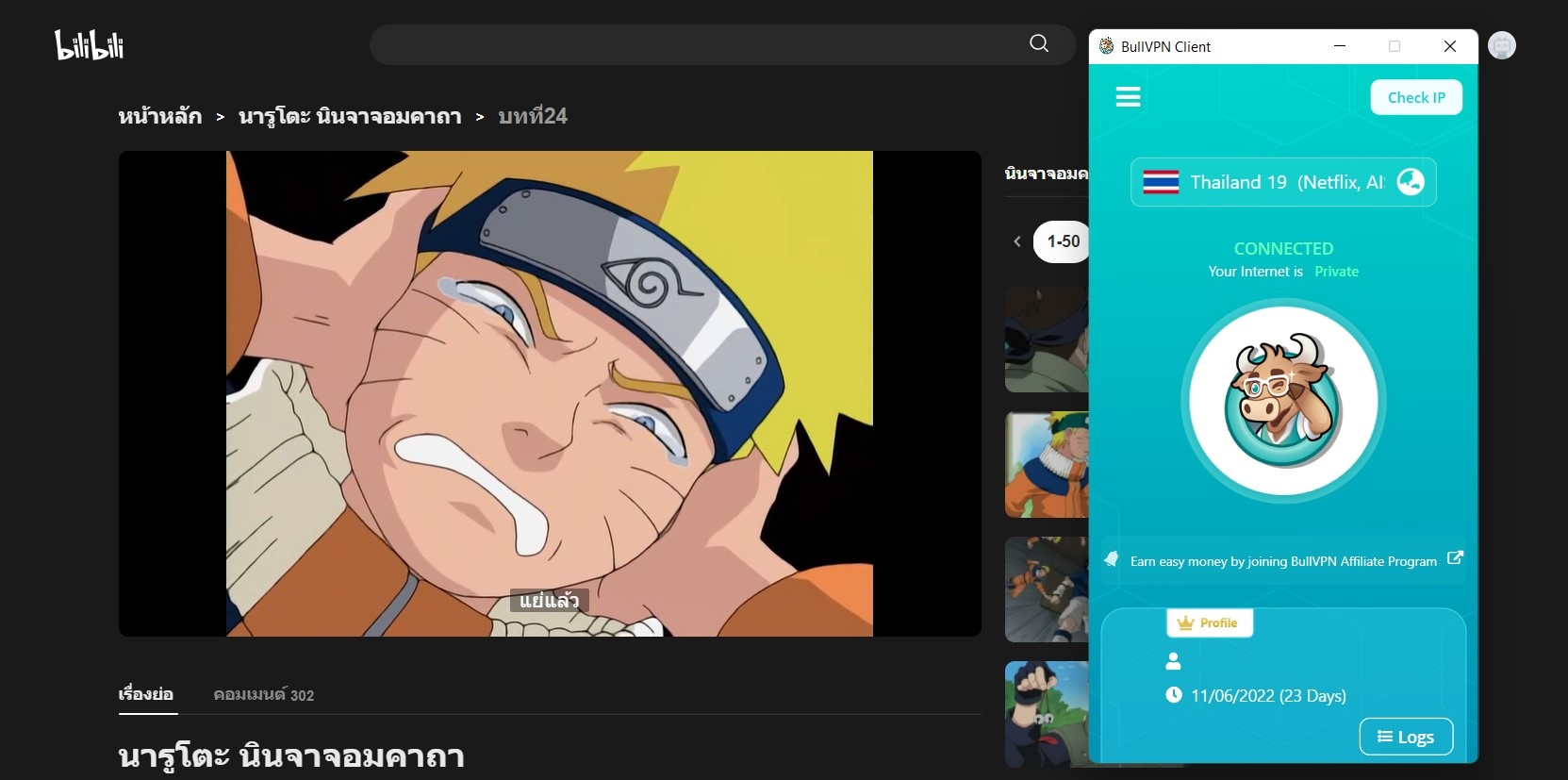Switch to the คอมเมนต์ 302 comments tab

(263, 695)
